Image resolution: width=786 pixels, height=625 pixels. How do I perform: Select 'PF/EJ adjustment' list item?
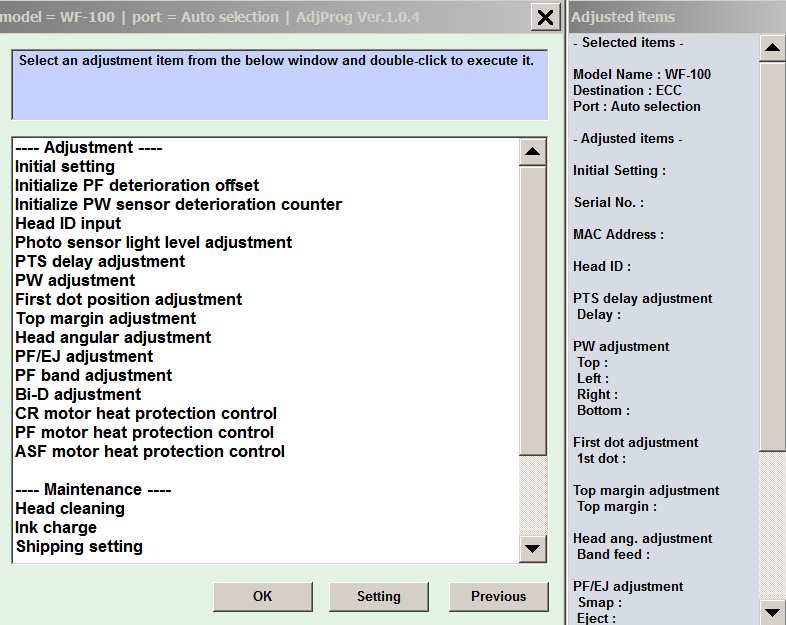pos(84,356)
